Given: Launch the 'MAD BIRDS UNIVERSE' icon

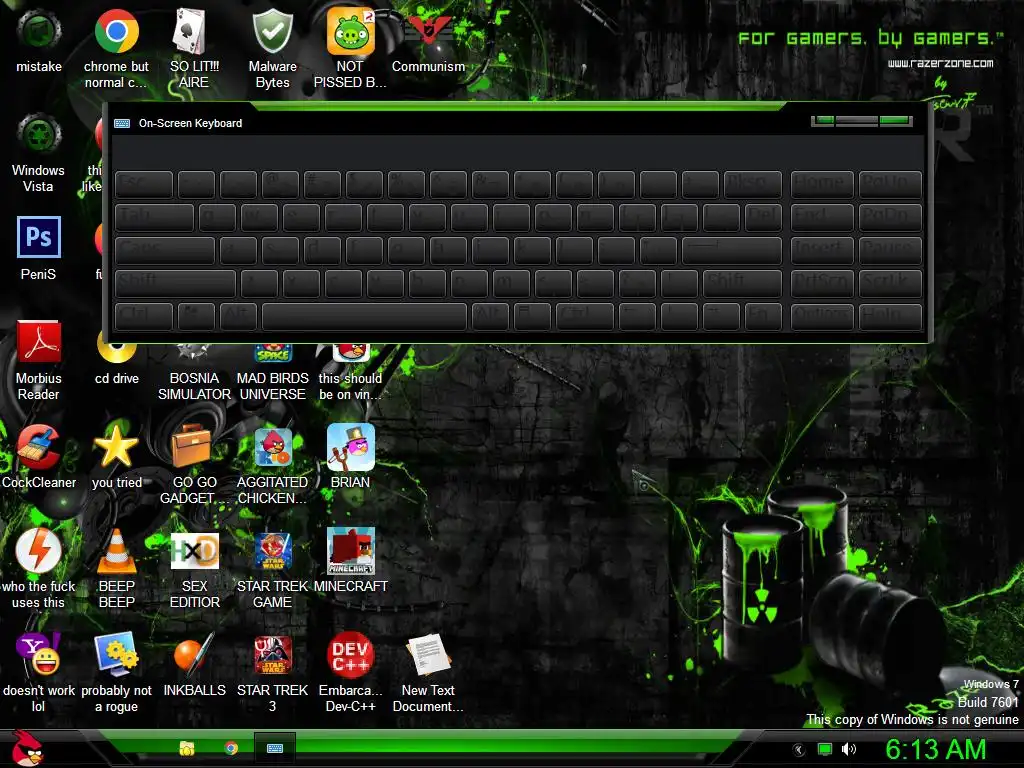Looking at the screenshot, I should [272, 372].
